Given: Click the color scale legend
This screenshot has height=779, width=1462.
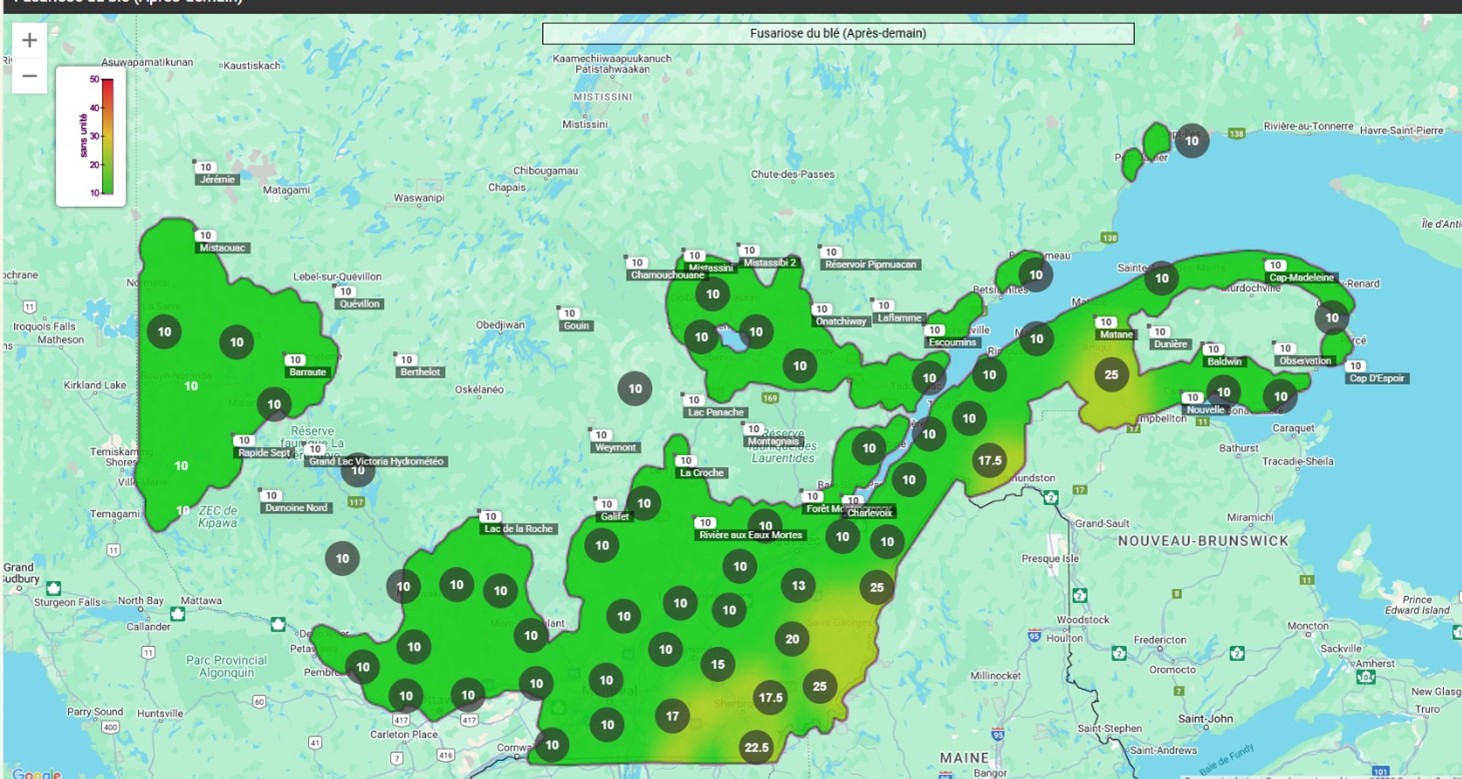Looking at the screenshot, I should 91,136.
